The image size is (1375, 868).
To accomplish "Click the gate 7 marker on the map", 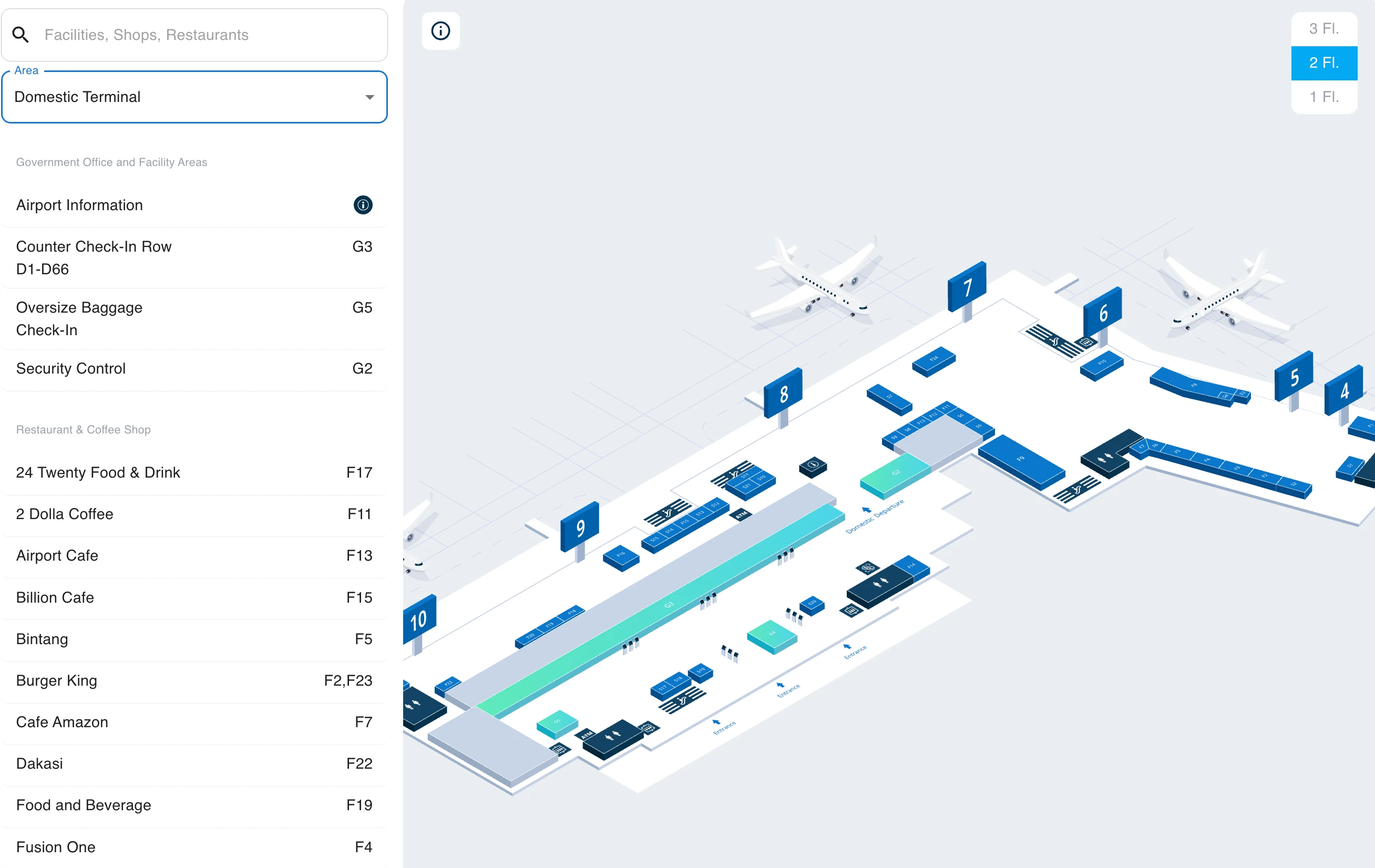I will click(x=967, y=287).
